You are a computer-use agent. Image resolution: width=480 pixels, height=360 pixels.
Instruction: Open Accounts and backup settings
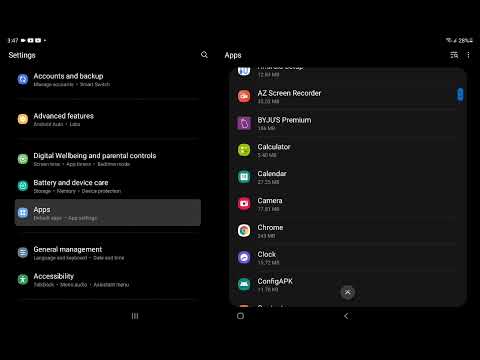click(108, 79)
